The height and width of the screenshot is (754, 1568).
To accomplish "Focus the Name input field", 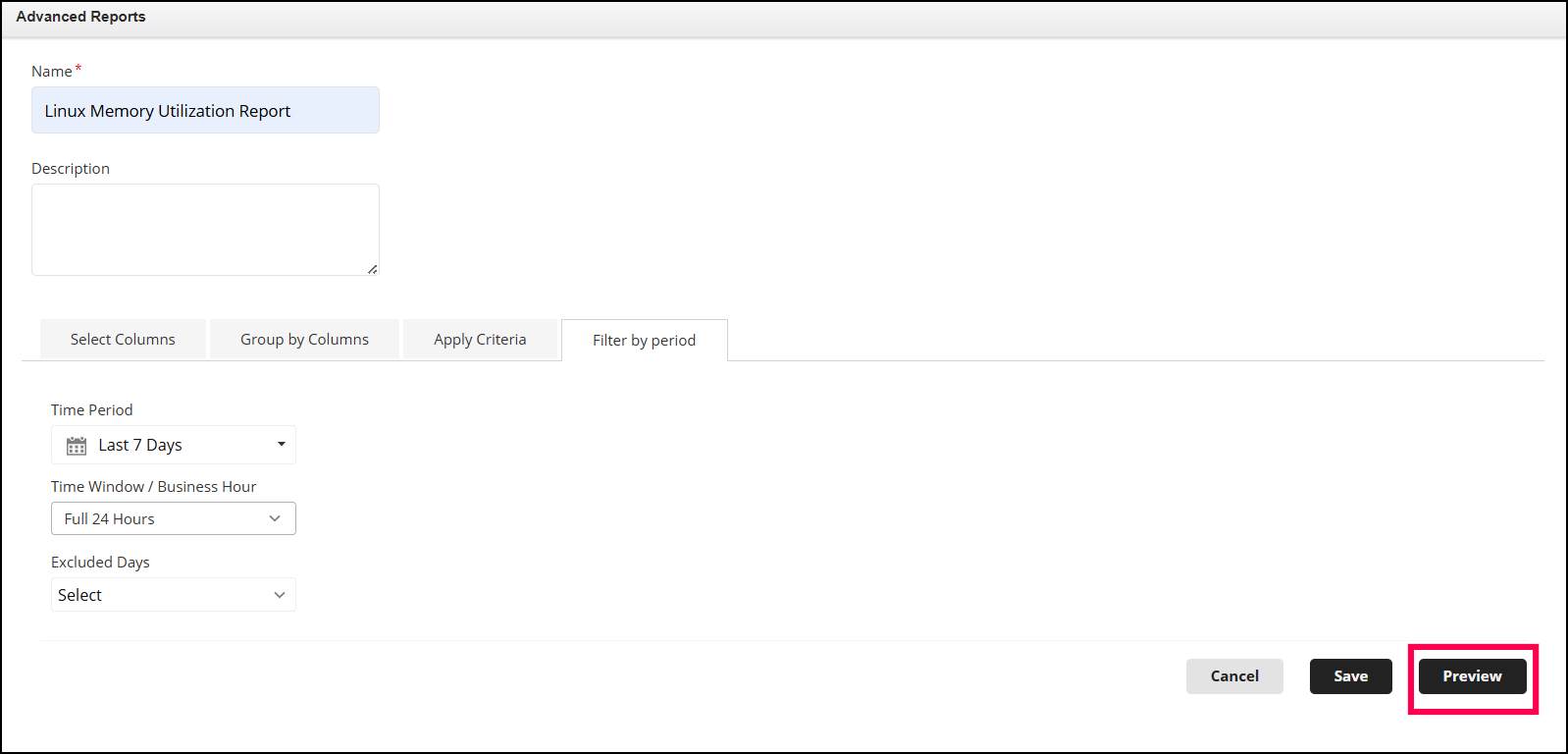I will click(x=205, y=110).
